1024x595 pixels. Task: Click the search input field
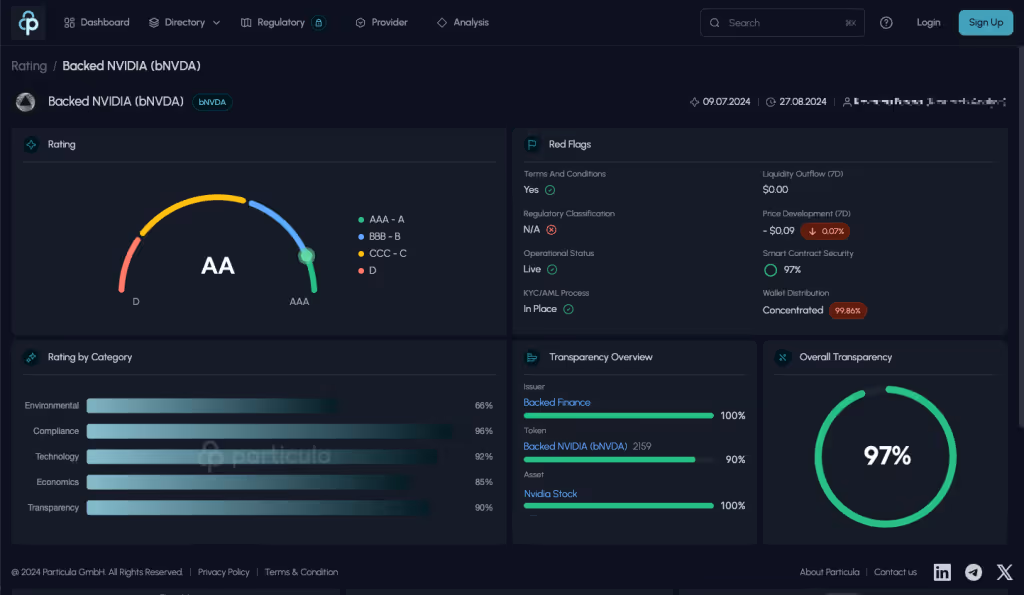(x=782, y=21)
